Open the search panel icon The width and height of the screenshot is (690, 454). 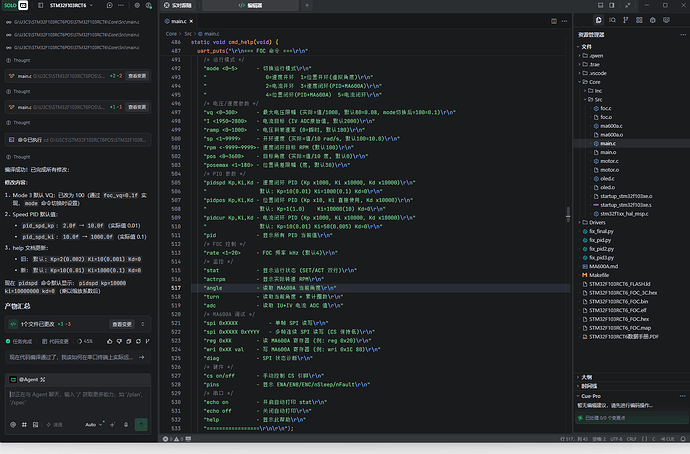pos(612,20)
